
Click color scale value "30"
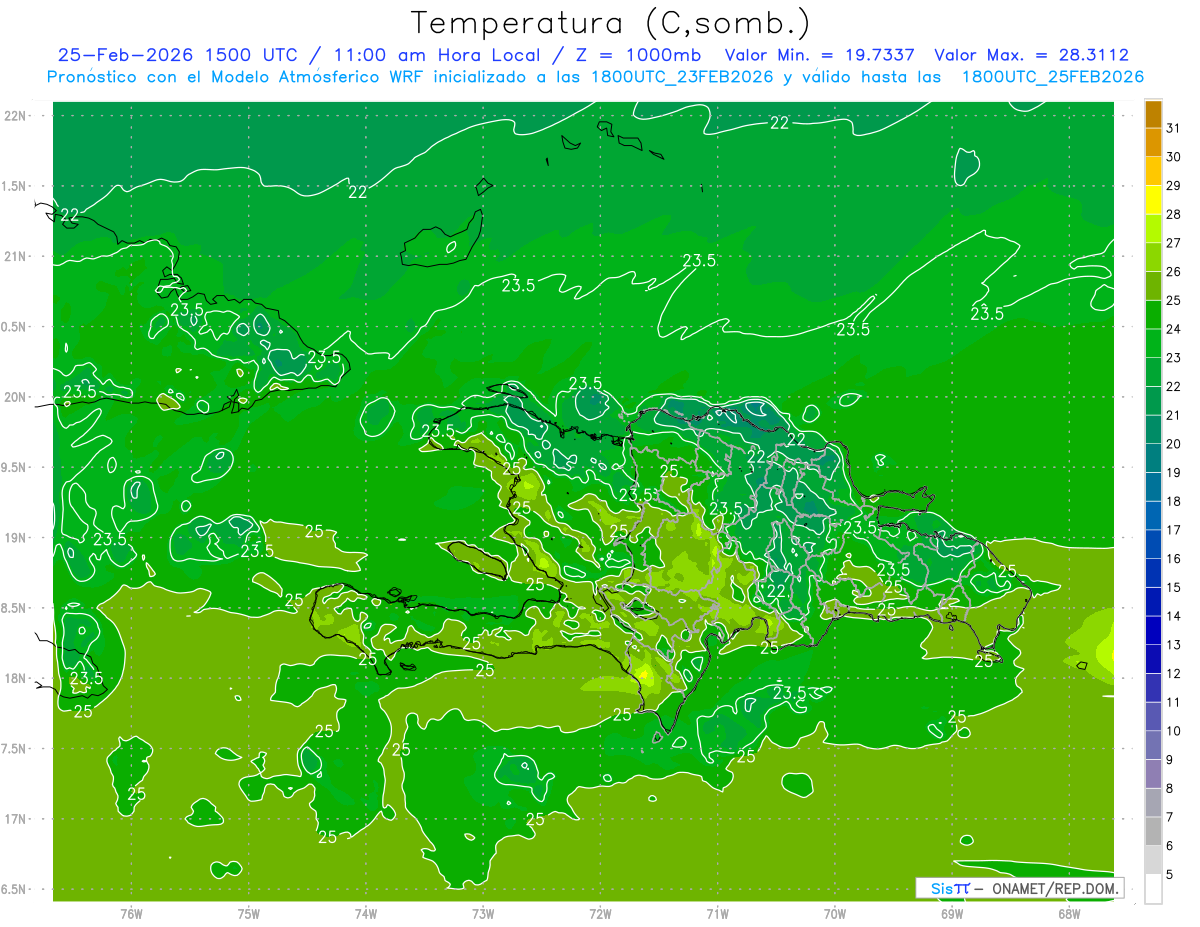(1173, 157)
